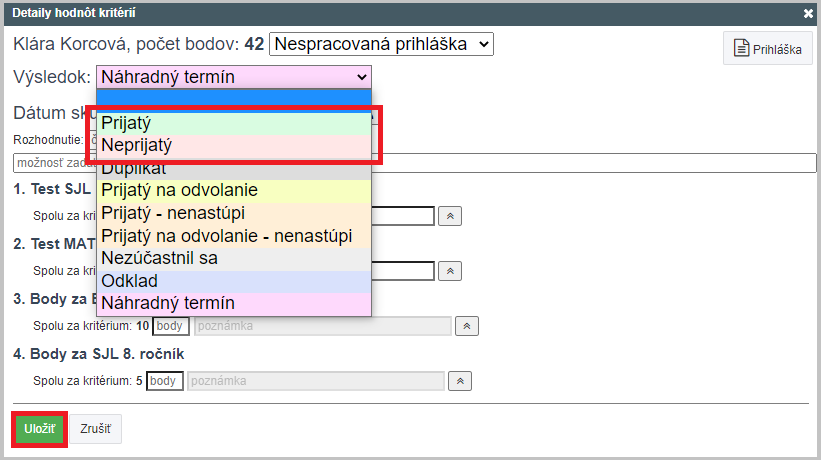Collapse the Výsledok dropdown showing Náhradný termín
This screenshot has width=821, height=460.
click(234, 77)
